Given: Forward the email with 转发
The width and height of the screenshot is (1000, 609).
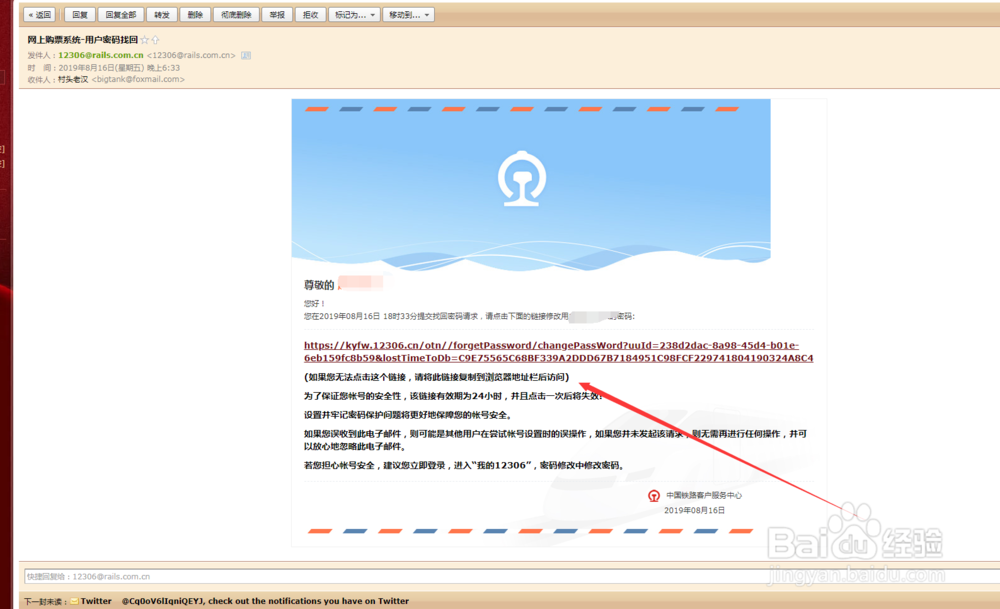Looking at the screenshot, I should (162, 15).
